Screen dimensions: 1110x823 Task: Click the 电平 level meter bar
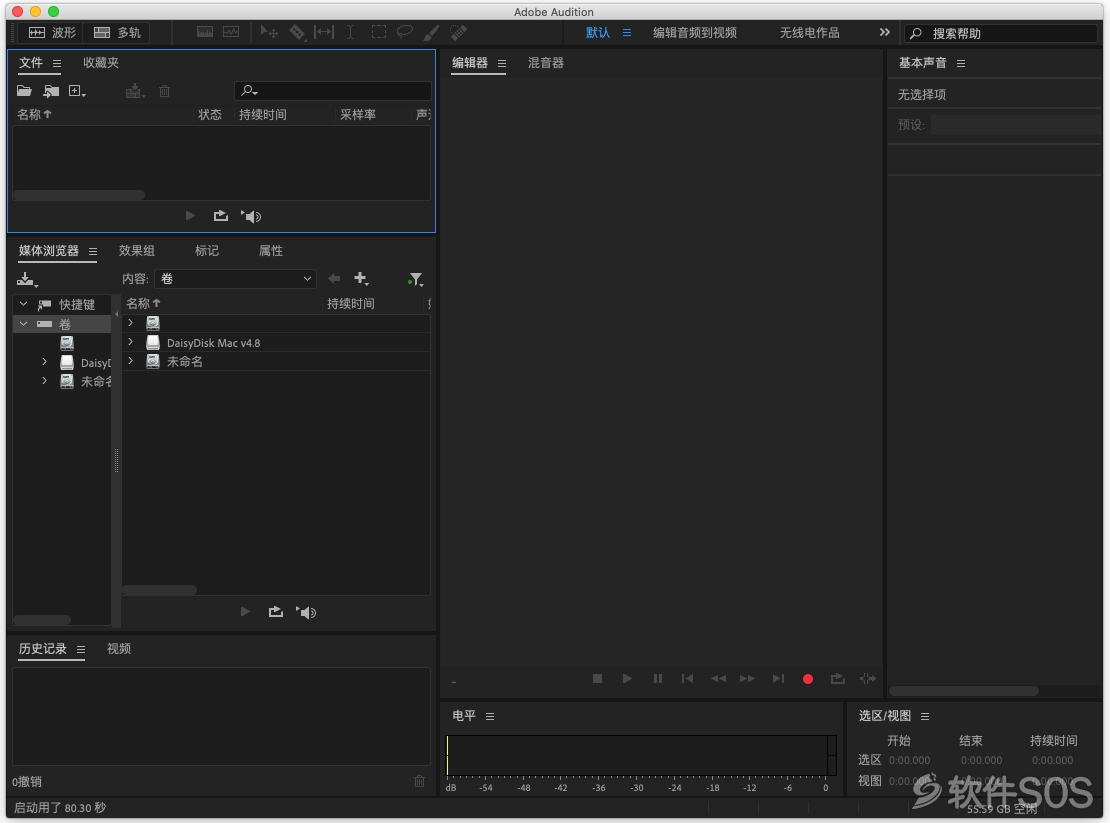coord(641,756)
